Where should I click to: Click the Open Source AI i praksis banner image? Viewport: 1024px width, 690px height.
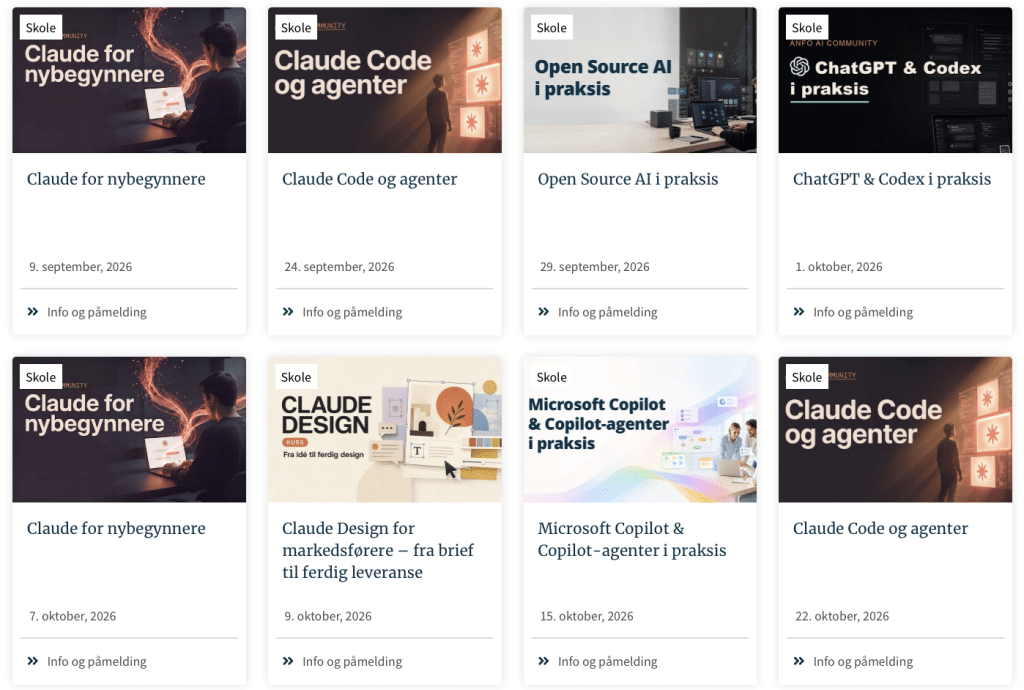640,80
